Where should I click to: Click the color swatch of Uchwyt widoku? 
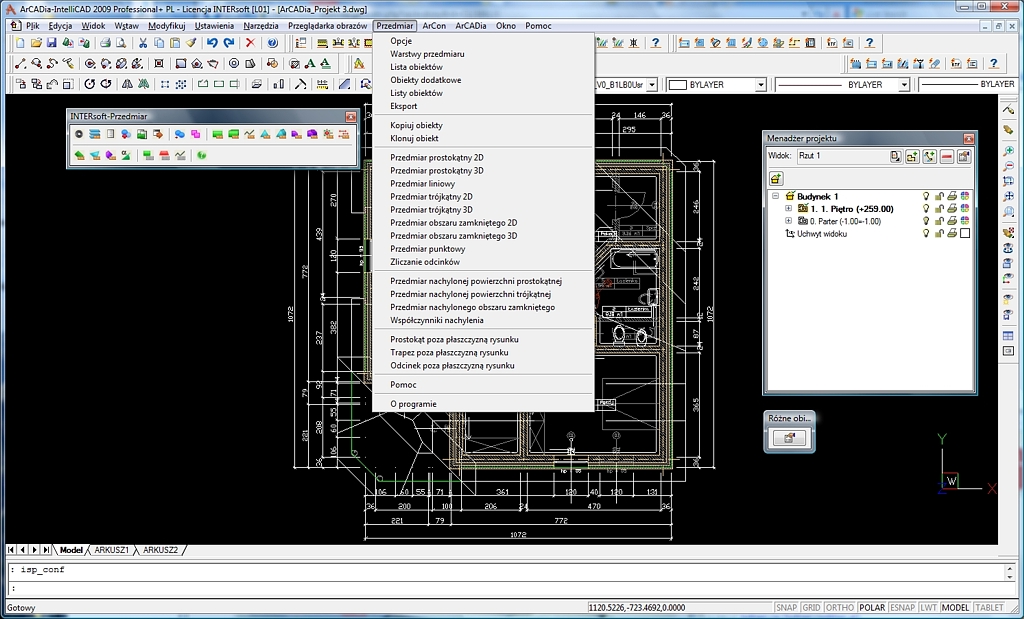click(965, 234)
